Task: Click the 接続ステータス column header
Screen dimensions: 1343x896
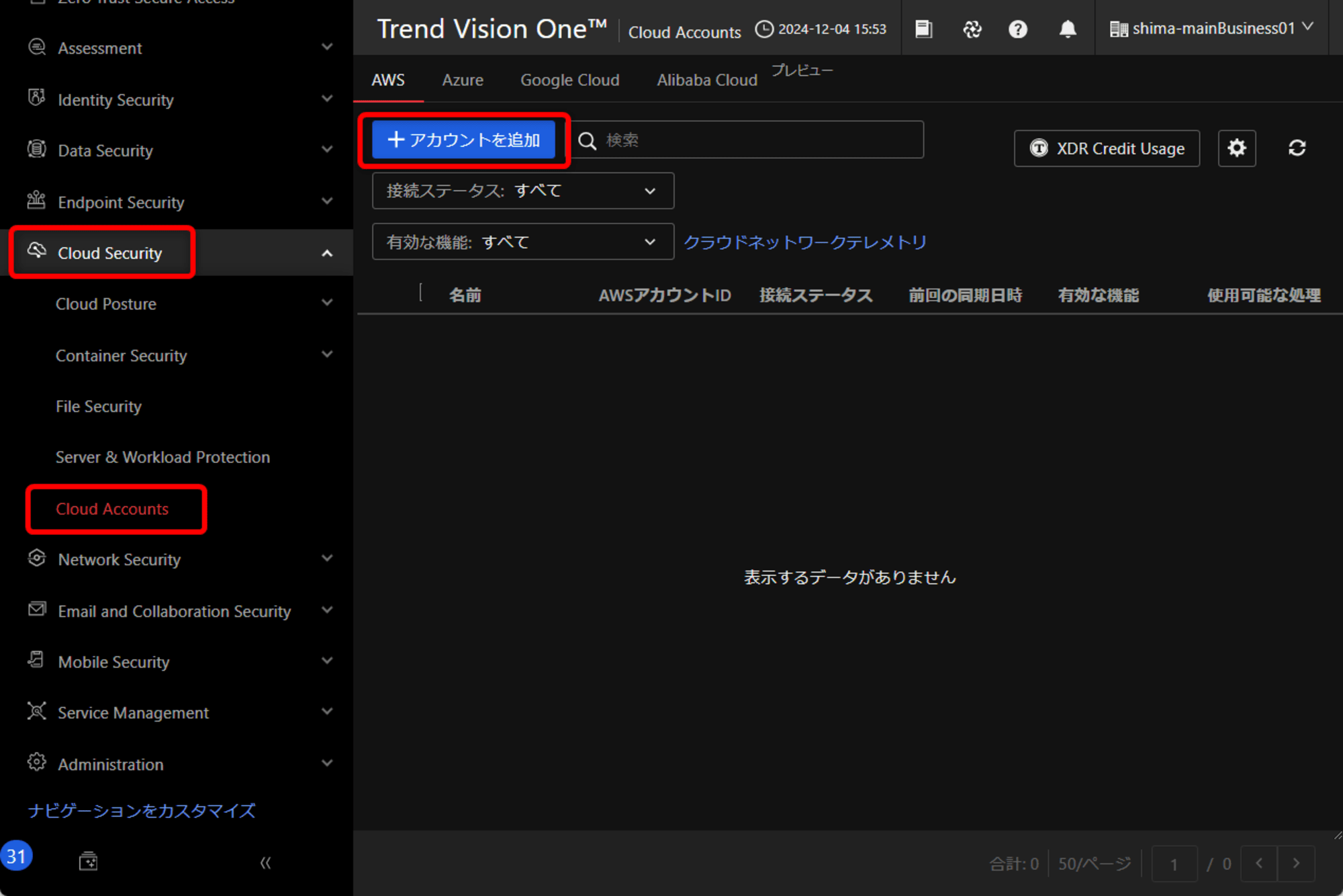Action: point(816,295)
